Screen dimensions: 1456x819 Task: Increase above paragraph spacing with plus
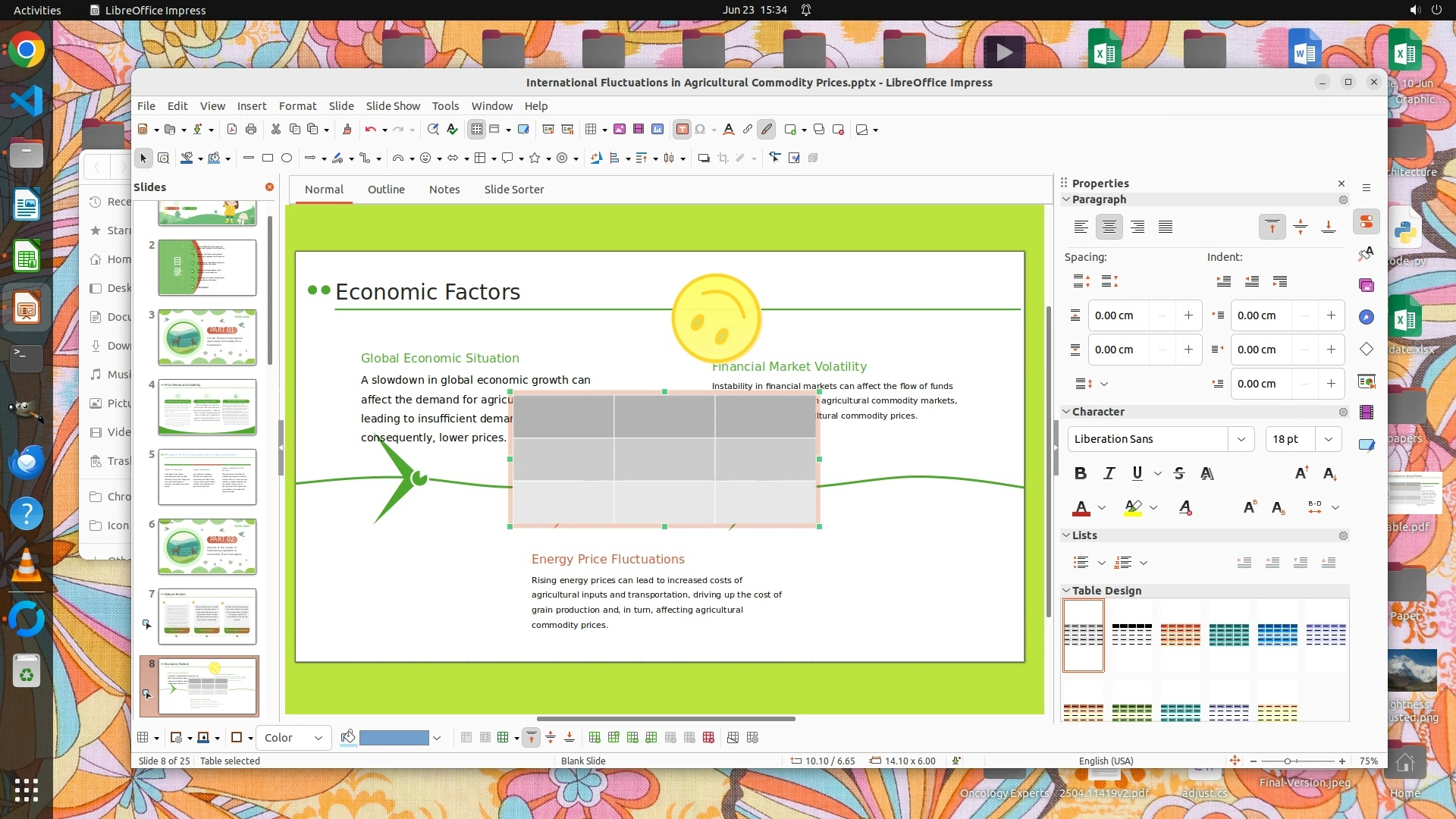pyautogui.click(x=1188, y=315)
